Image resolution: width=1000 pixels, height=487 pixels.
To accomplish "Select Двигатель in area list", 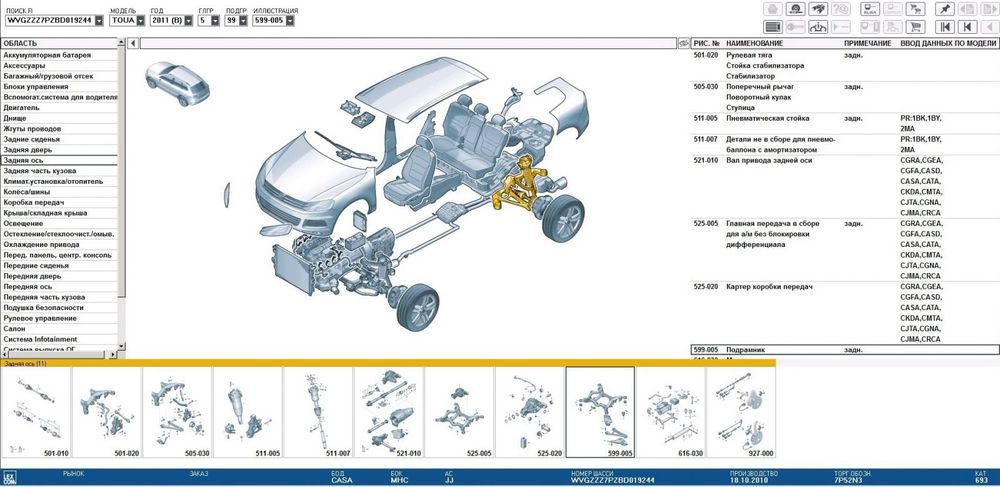I will click(59, 108).
